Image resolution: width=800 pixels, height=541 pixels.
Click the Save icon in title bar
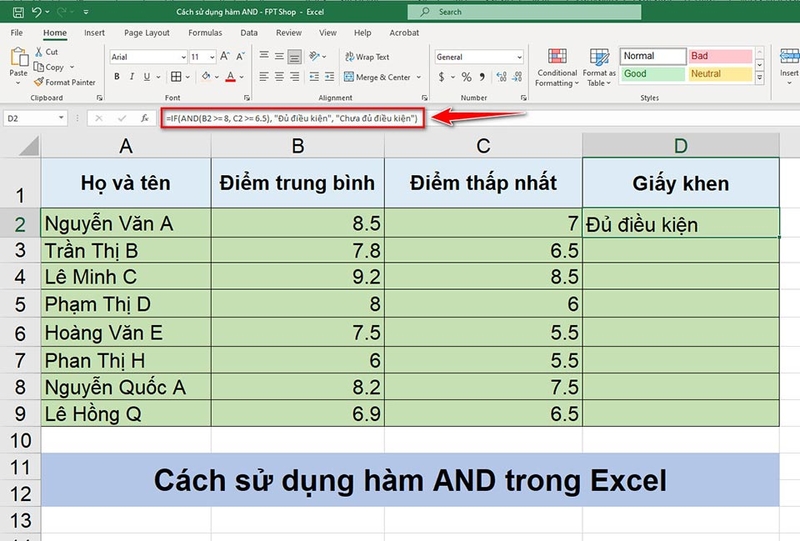coord(18,12)
